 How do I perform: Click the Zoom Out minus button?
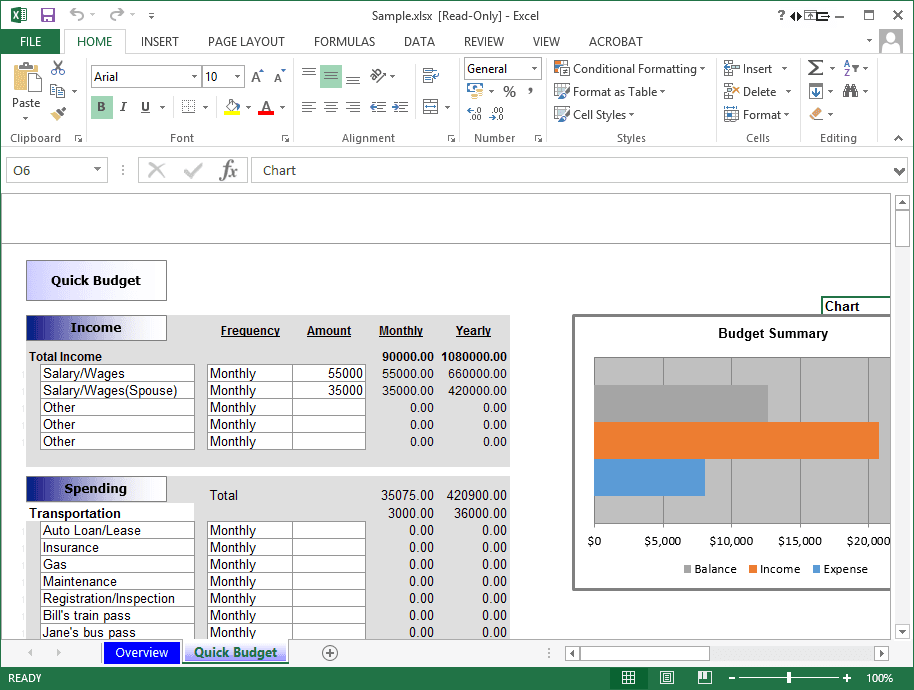[x=732, y=678]
